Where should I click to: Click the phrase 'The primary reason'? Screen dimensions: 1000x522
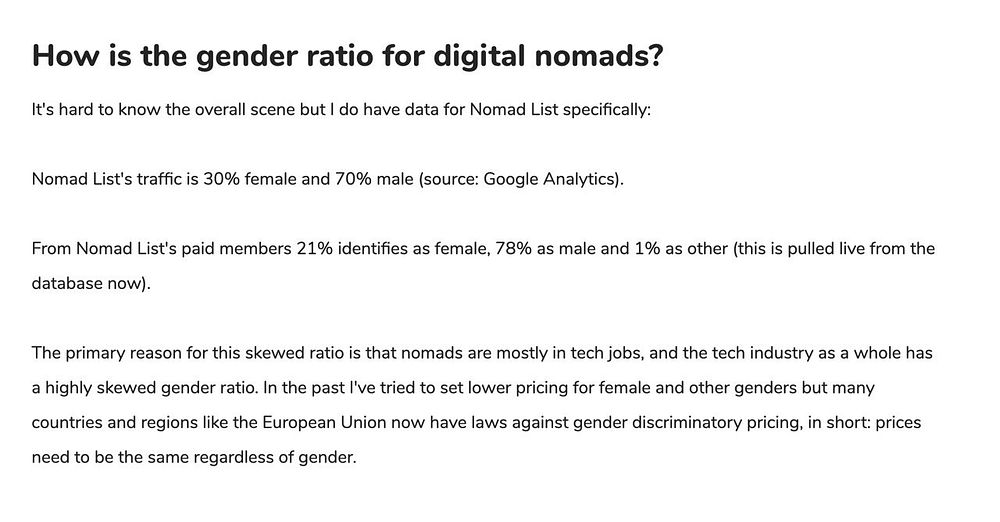point(98,353)
